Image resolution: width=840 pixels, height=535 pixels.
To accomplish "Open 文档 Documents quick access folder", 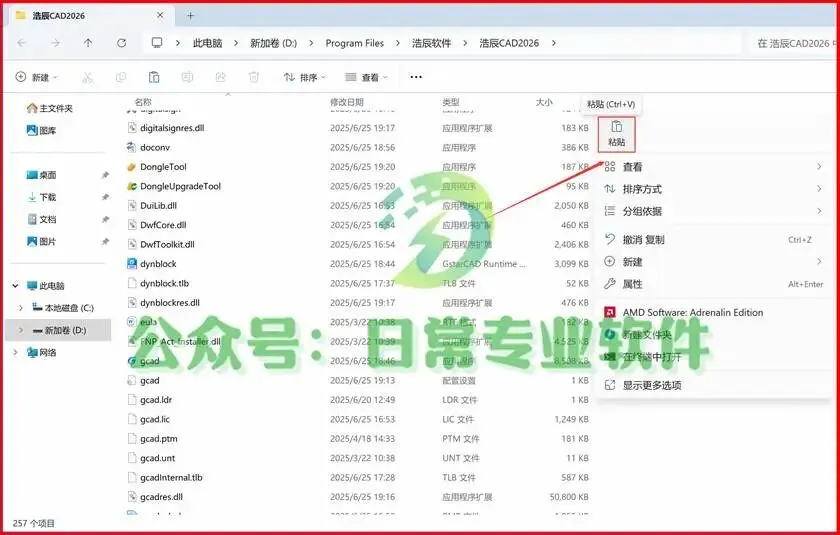I will click(x=41, y=220).
